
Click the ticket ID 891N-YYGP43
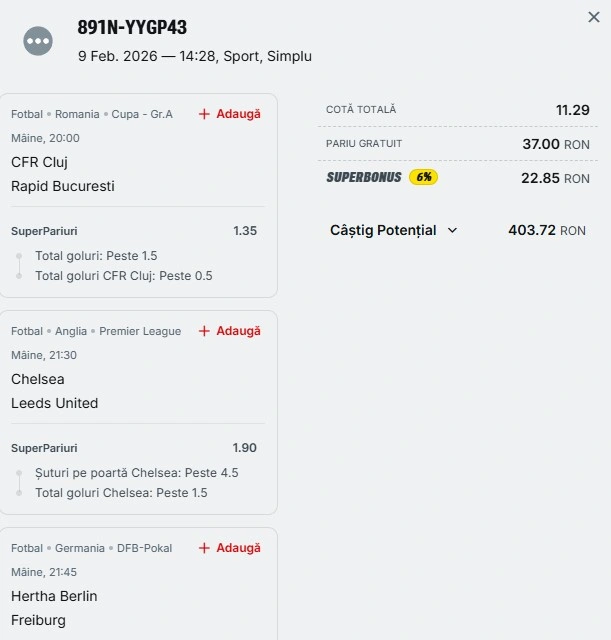point(132,28)
